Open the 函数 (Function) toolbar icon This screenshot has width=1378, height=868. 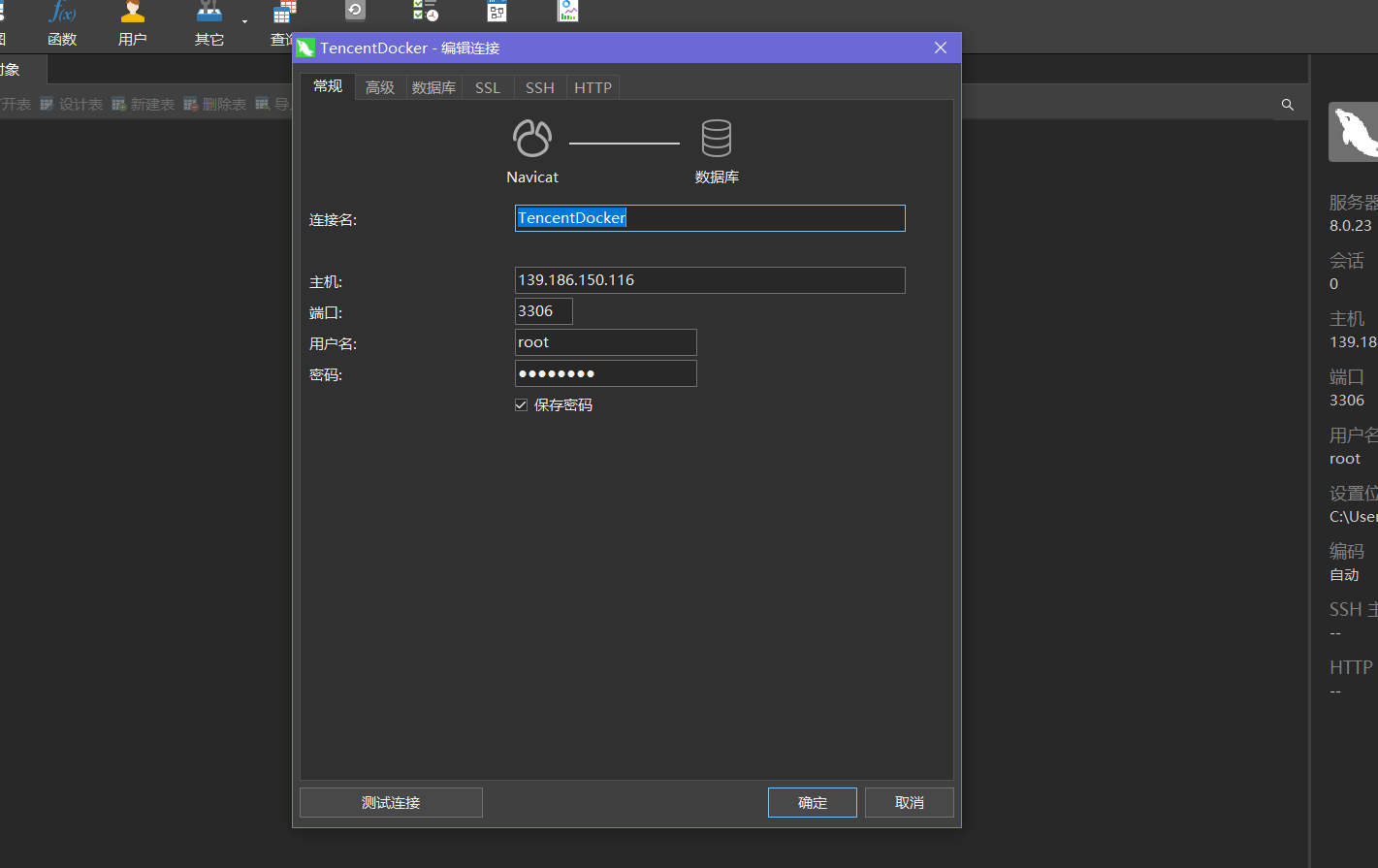[62, 24]
